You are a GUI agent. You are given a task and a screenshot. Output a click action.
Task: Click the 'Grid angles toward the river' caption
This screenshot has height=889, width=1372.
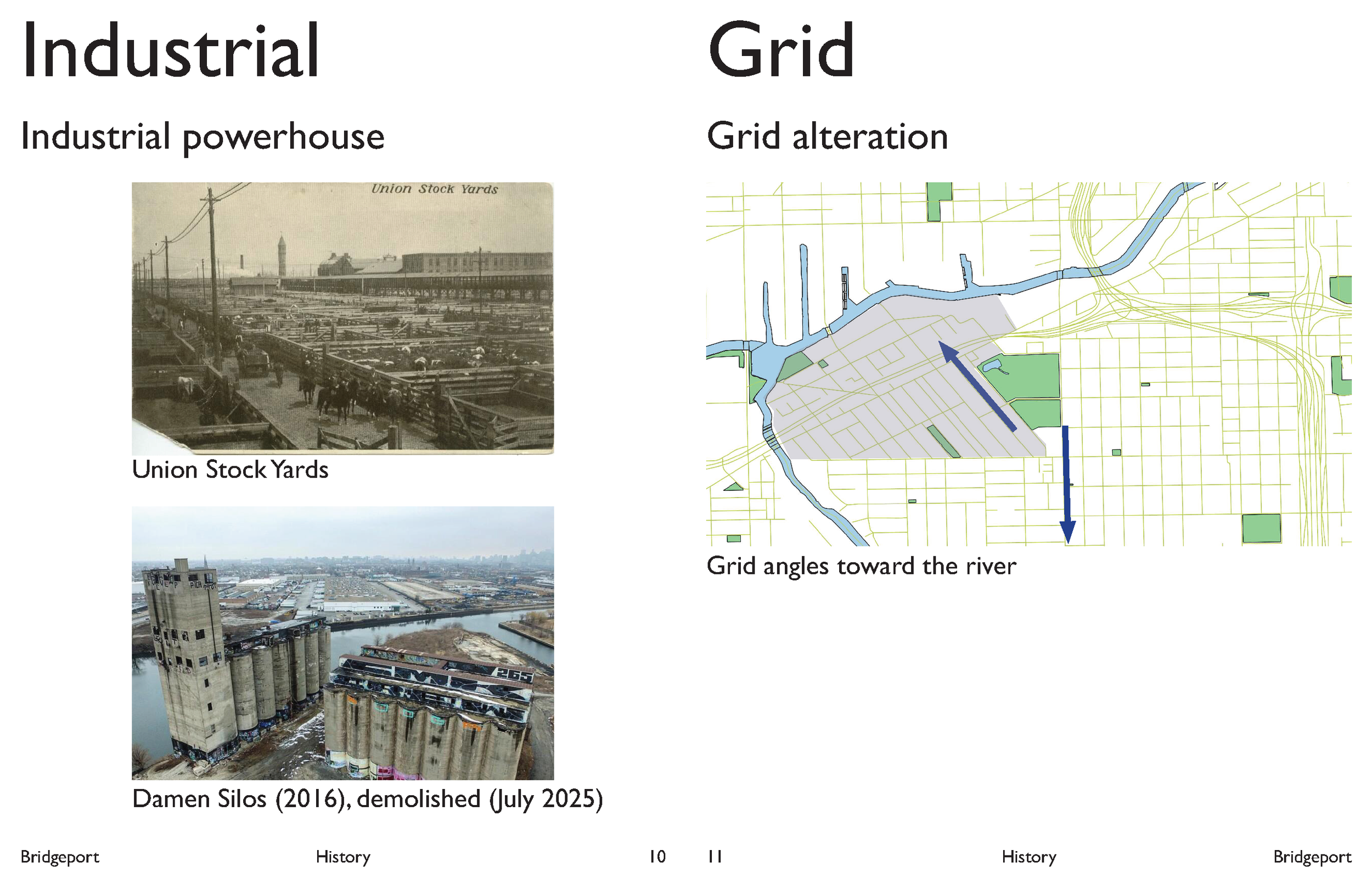point(861,566)
